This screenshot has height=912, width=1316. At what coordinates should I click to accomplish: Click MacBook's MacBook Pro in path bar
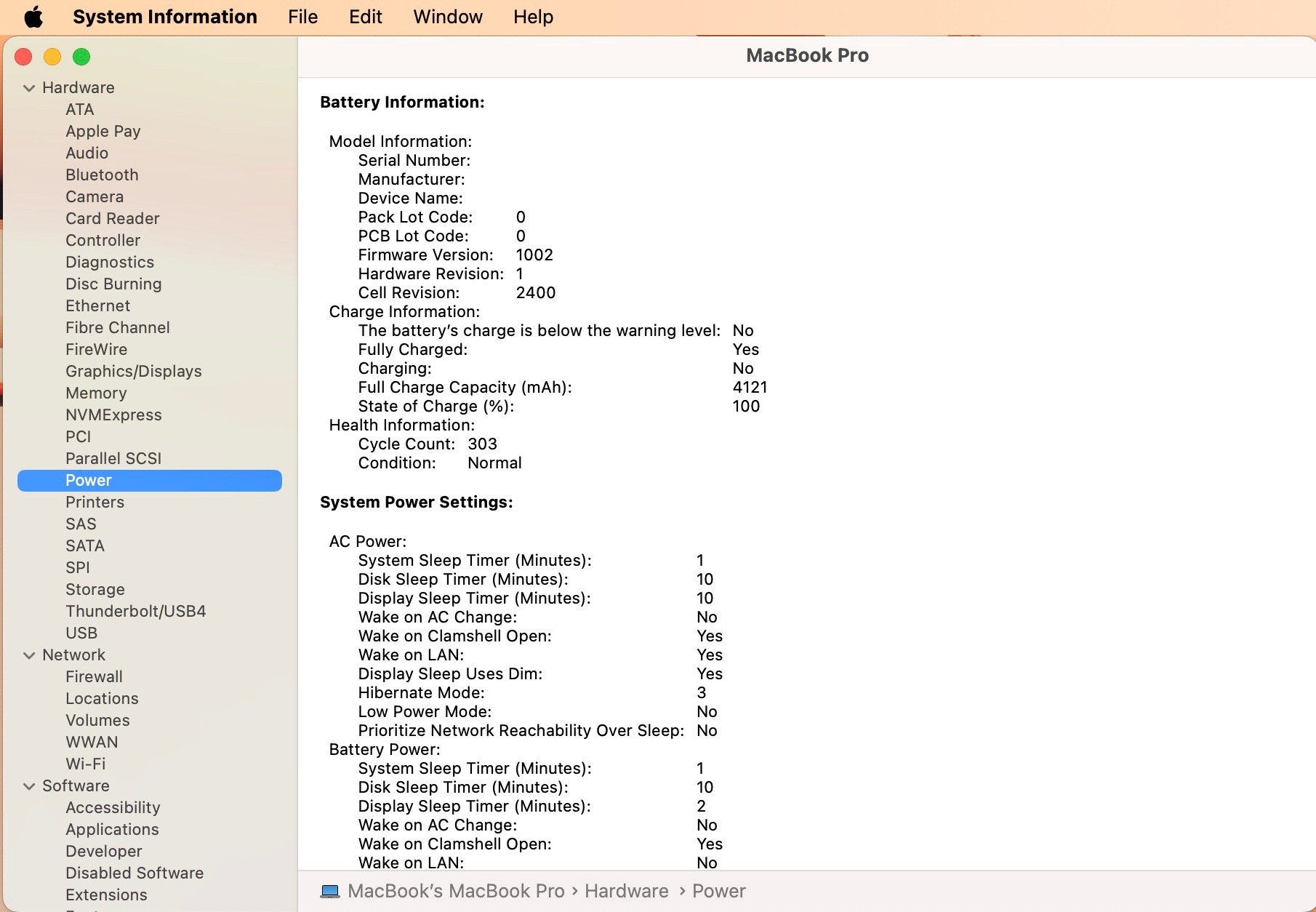(456, 891)
